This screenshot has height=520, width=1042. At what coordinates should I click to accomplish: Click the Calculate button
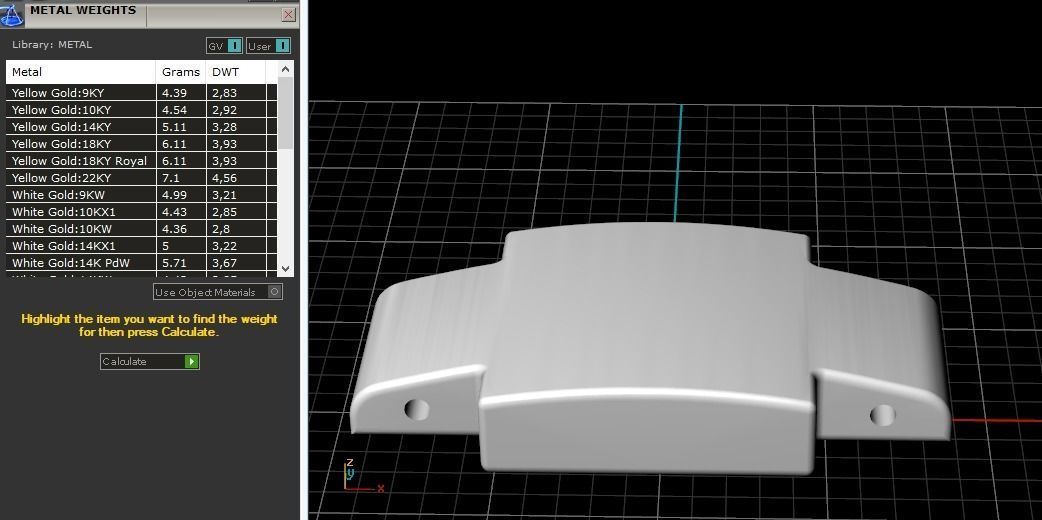[150, 362]
